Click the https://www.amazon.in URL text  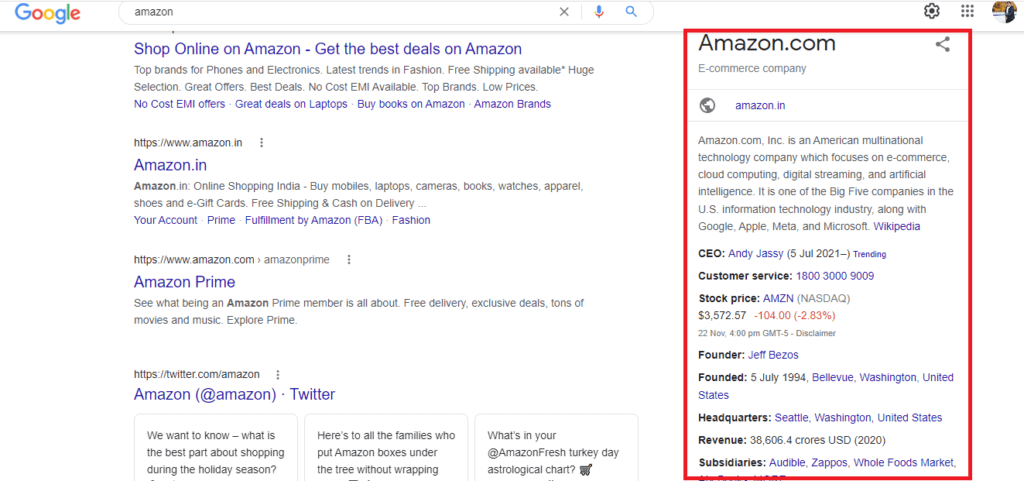tap(188, 142)
